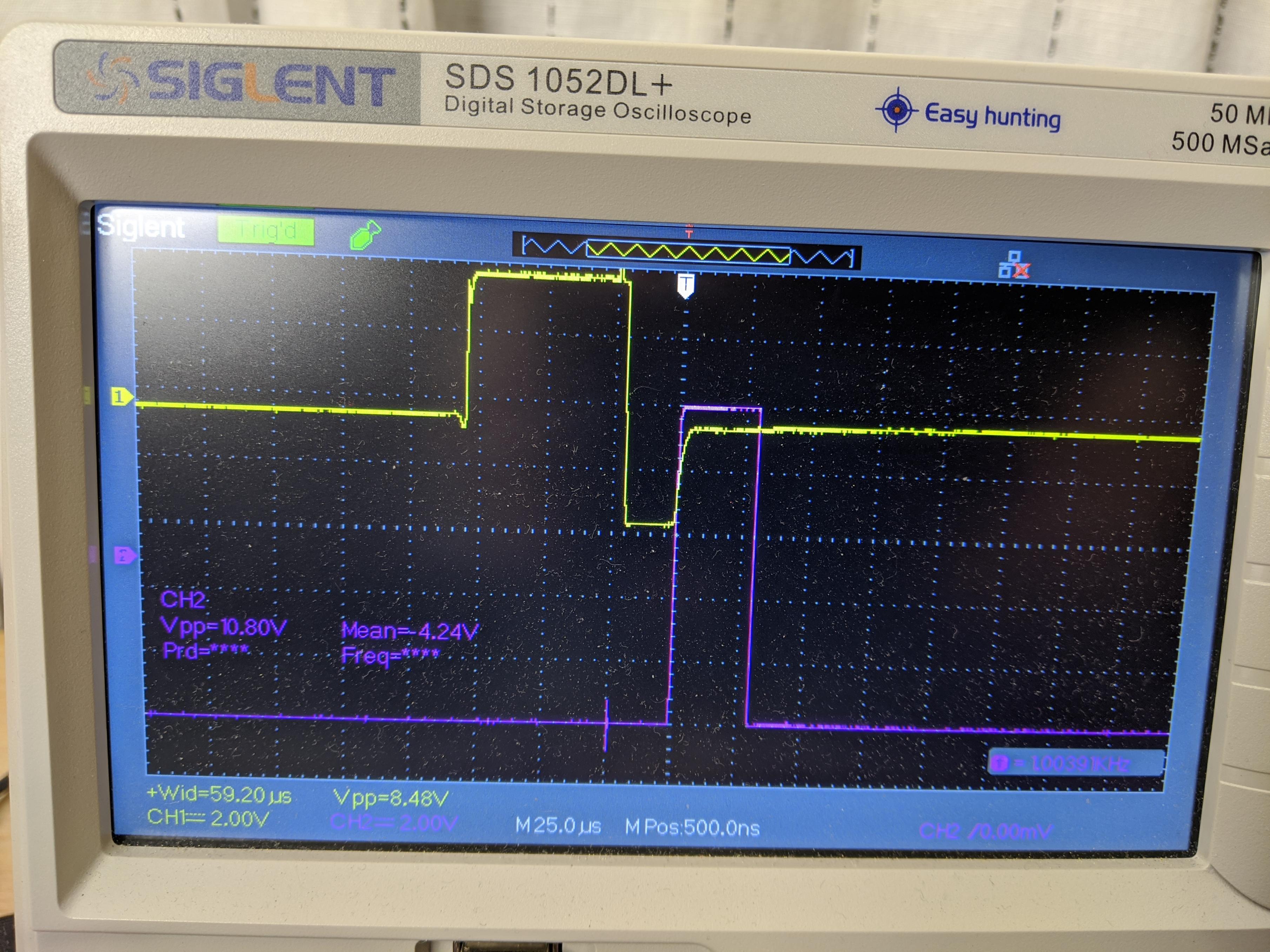
Task: Click the purple CH2 ground level marker
Action: tap(125, 555)
